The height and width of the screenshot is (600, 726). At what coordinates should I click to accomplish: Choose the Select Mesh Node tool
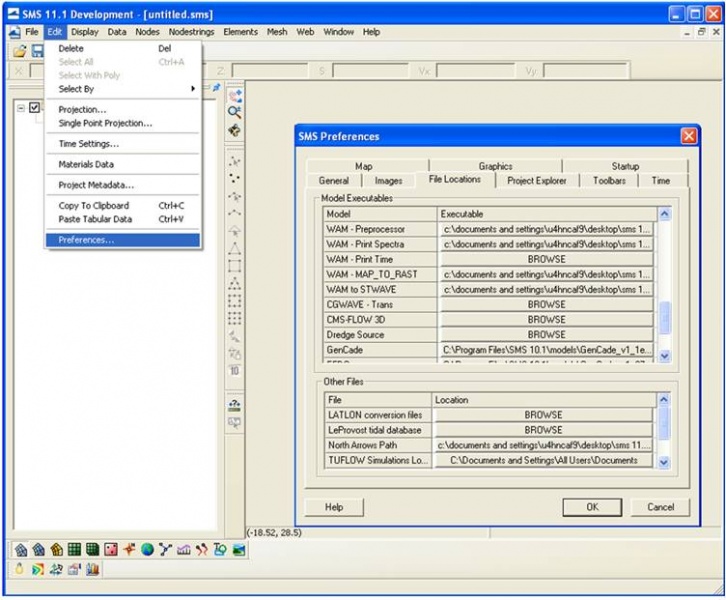click(235, 161)
